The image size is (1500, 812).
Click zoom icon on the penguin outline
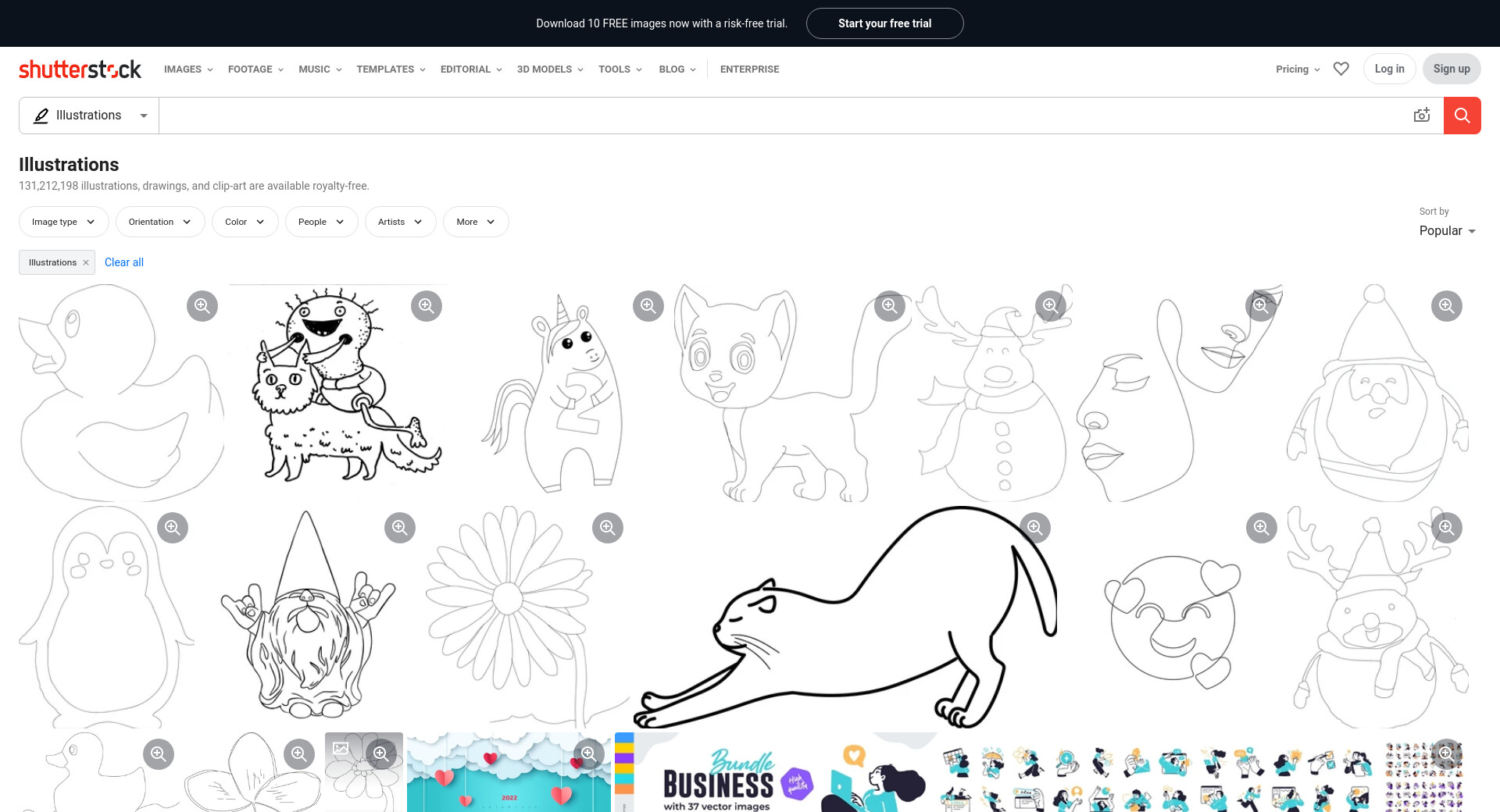point(173,528)
